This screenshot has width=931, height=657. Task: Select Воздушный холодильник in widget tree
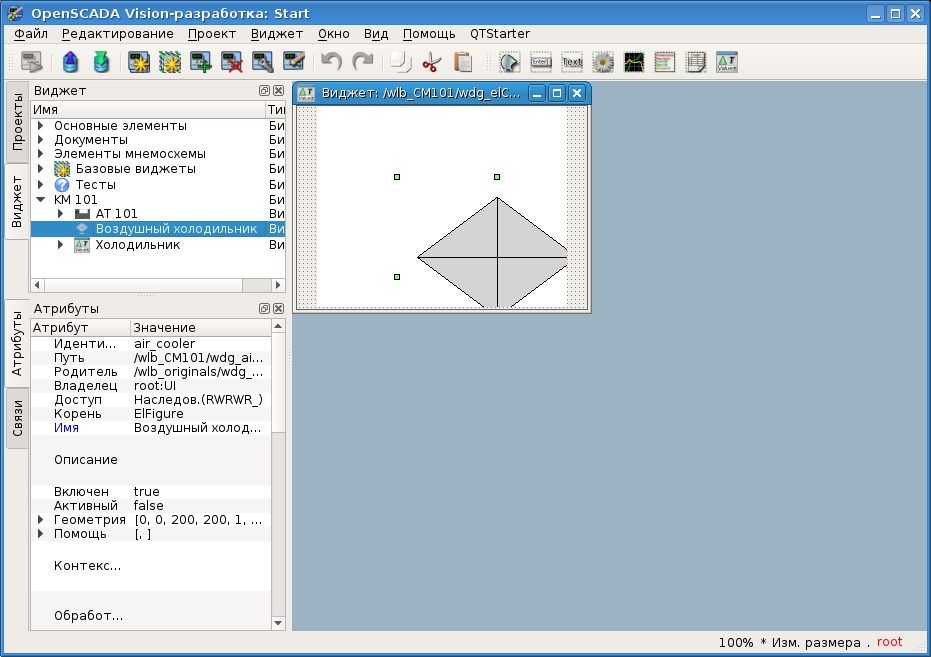click(176, 229)
